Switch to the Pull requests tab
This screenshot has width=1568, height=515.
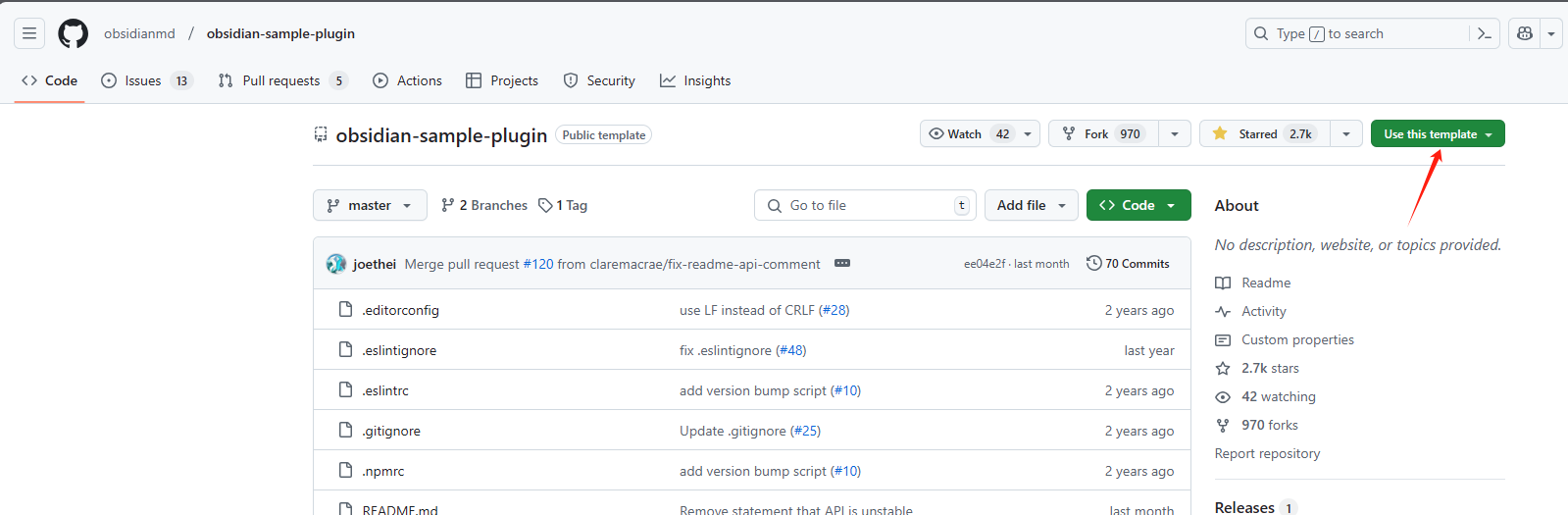pyautogui.click(x=281, y=80)
